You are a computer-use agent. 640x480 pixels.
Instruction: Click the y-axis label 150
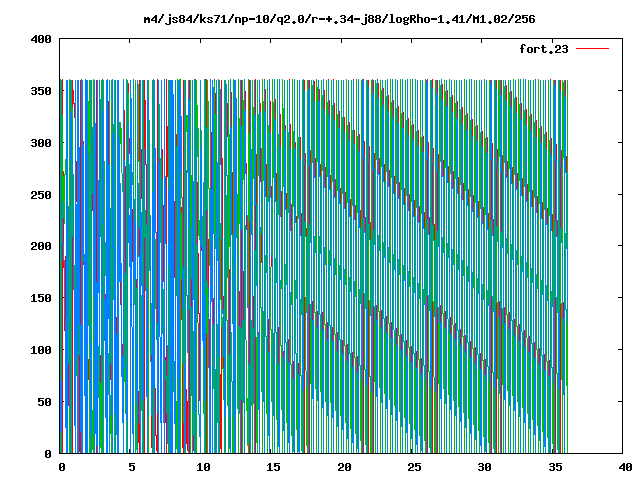41,298
